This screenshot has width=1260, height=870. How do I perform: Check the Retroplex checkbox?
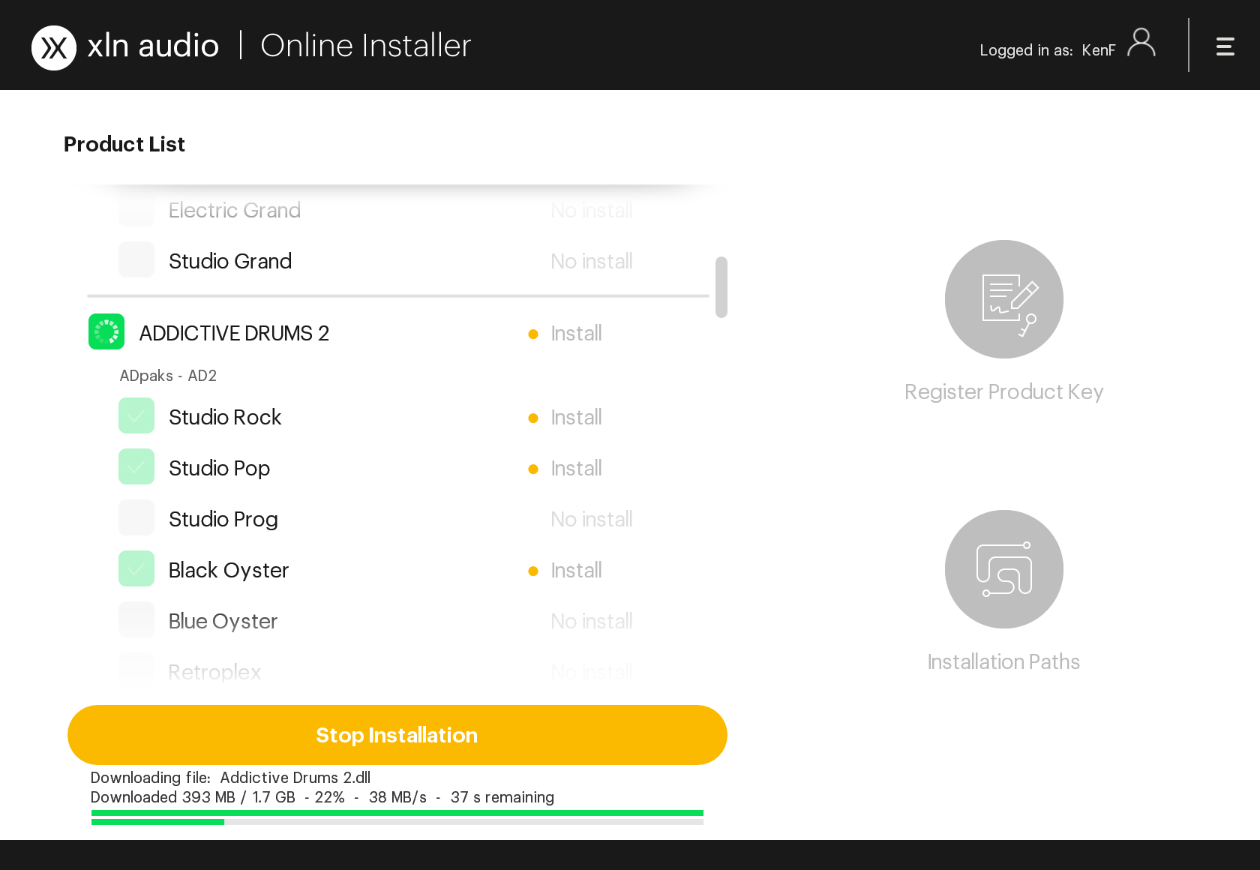click(x=136, y=671)
